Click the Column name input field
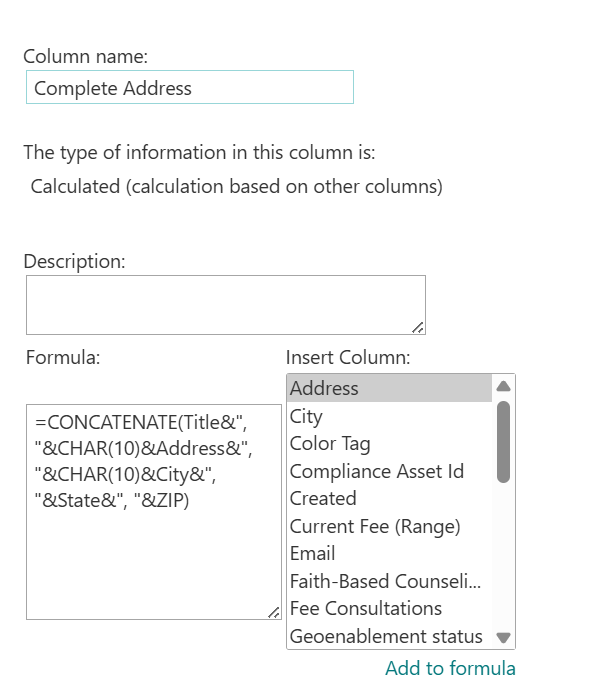592x677 pixels. [190, 87]
